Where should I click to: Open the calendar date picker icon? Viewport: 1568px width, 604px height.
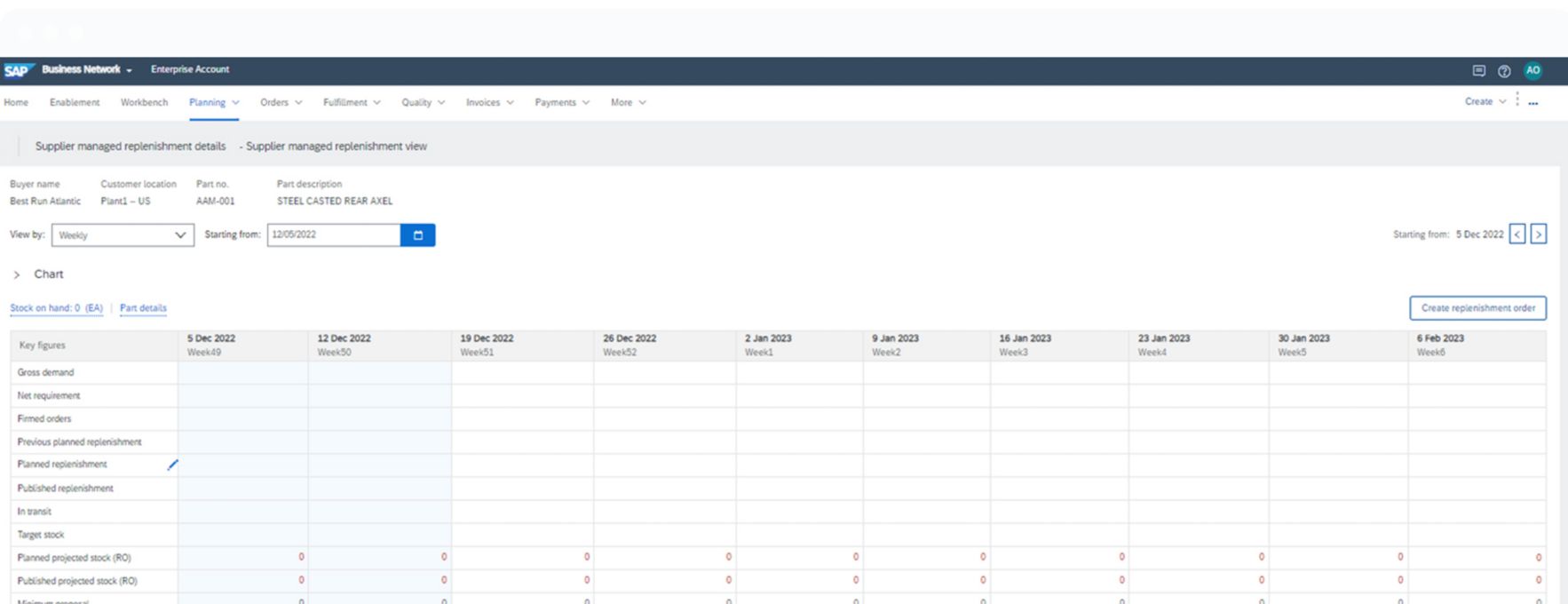click(x=417, y=235)
